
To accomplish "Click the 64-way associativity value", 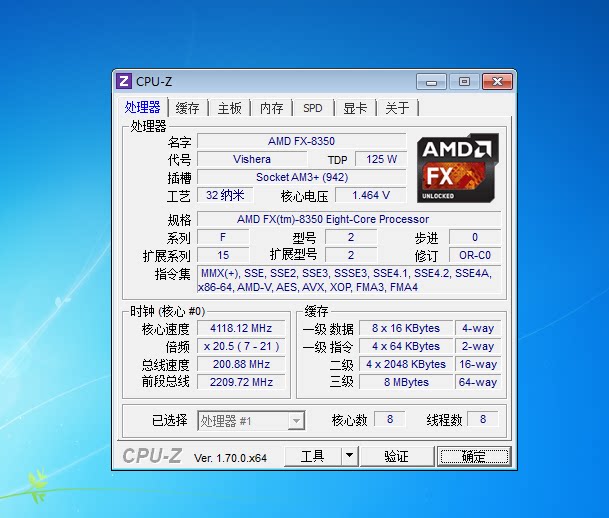I will 478,382.
